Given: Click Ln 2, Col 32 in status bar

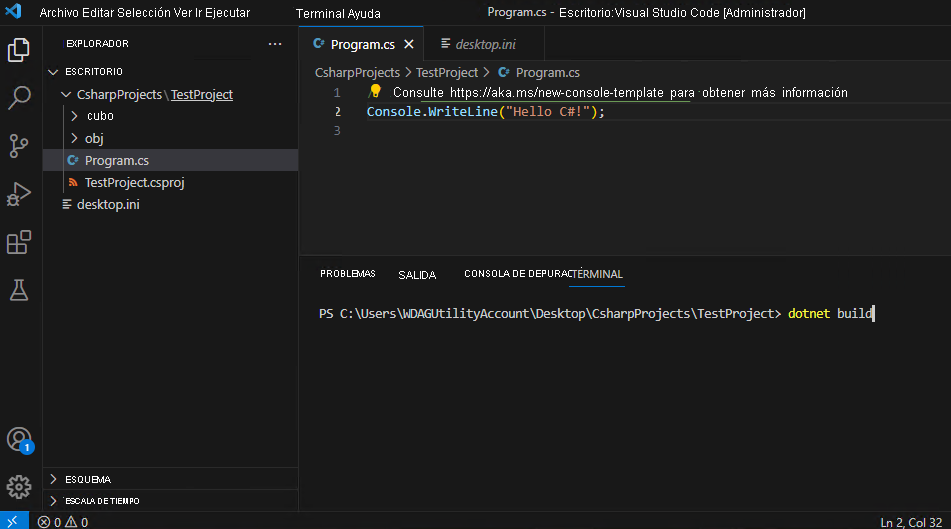Looking at the screenshot, I should click(911, 522).
